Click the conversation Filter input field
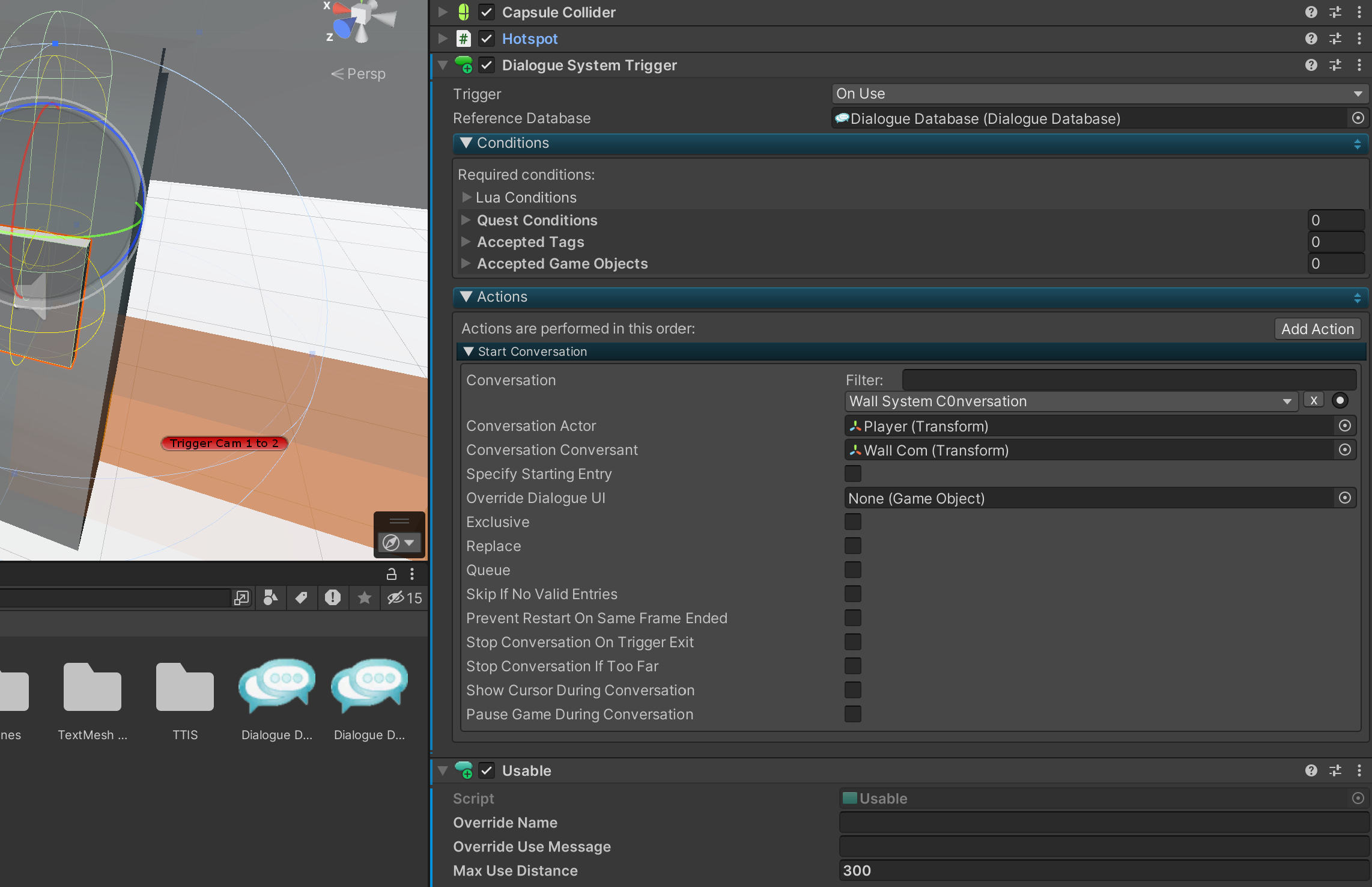The image size is (1372, 887). click(1129, 380)
